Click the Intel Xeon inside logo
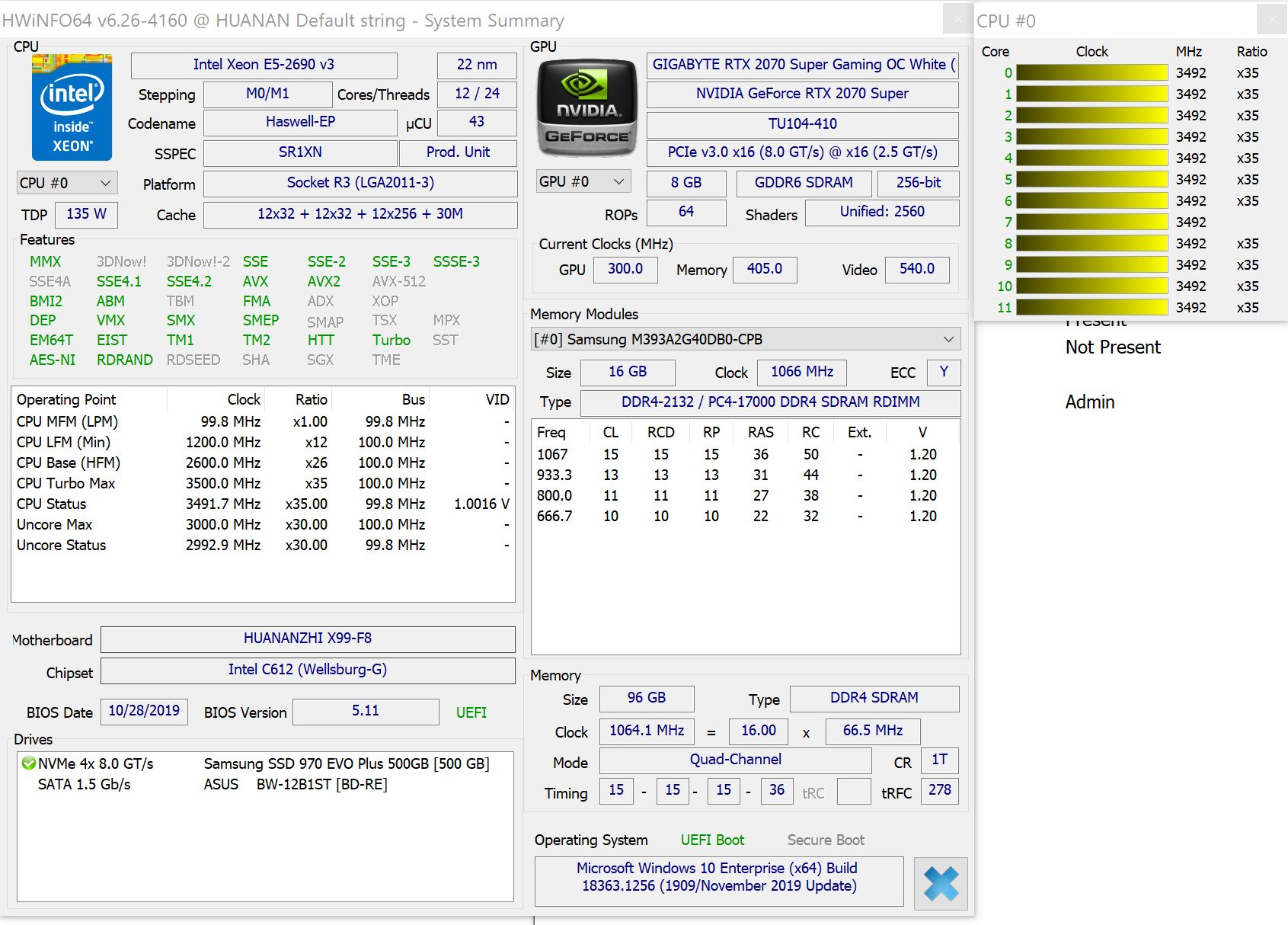1288x925 pixels. [x=72, y=107]
